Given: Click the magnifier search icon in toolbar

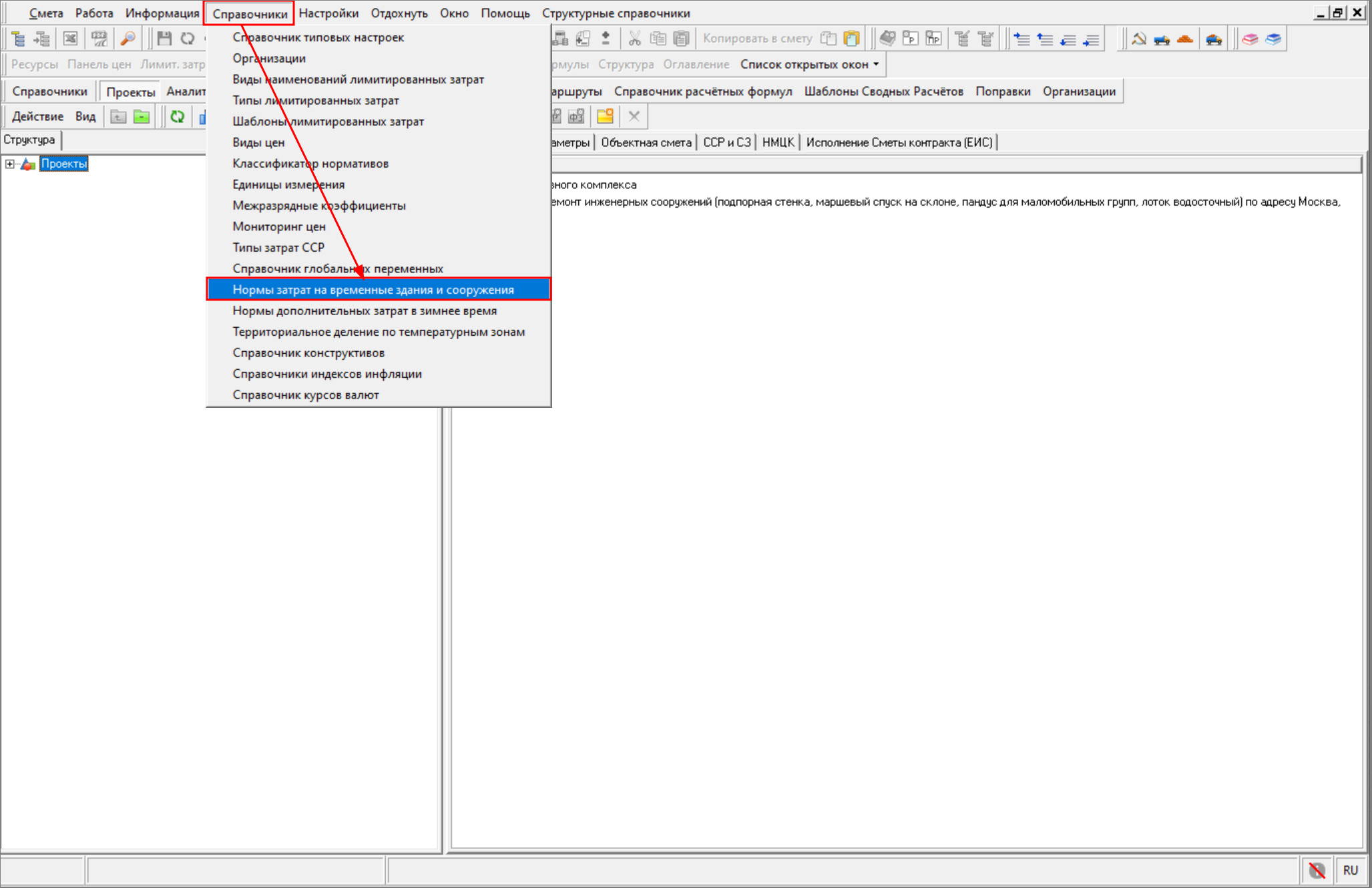Looking at the screenshot, I should (x=127, y=39).
